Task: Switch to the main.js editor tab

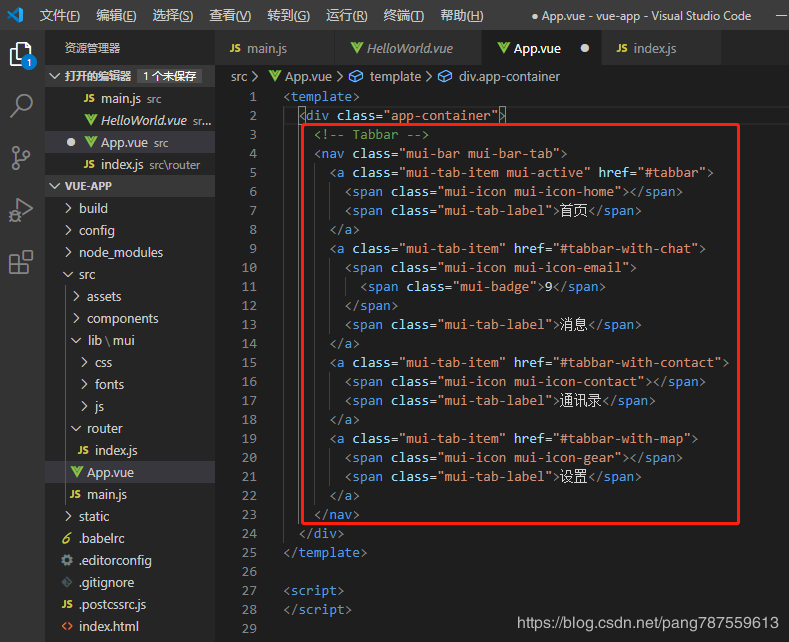Action: pyautogui.click(x=275, y=48)
